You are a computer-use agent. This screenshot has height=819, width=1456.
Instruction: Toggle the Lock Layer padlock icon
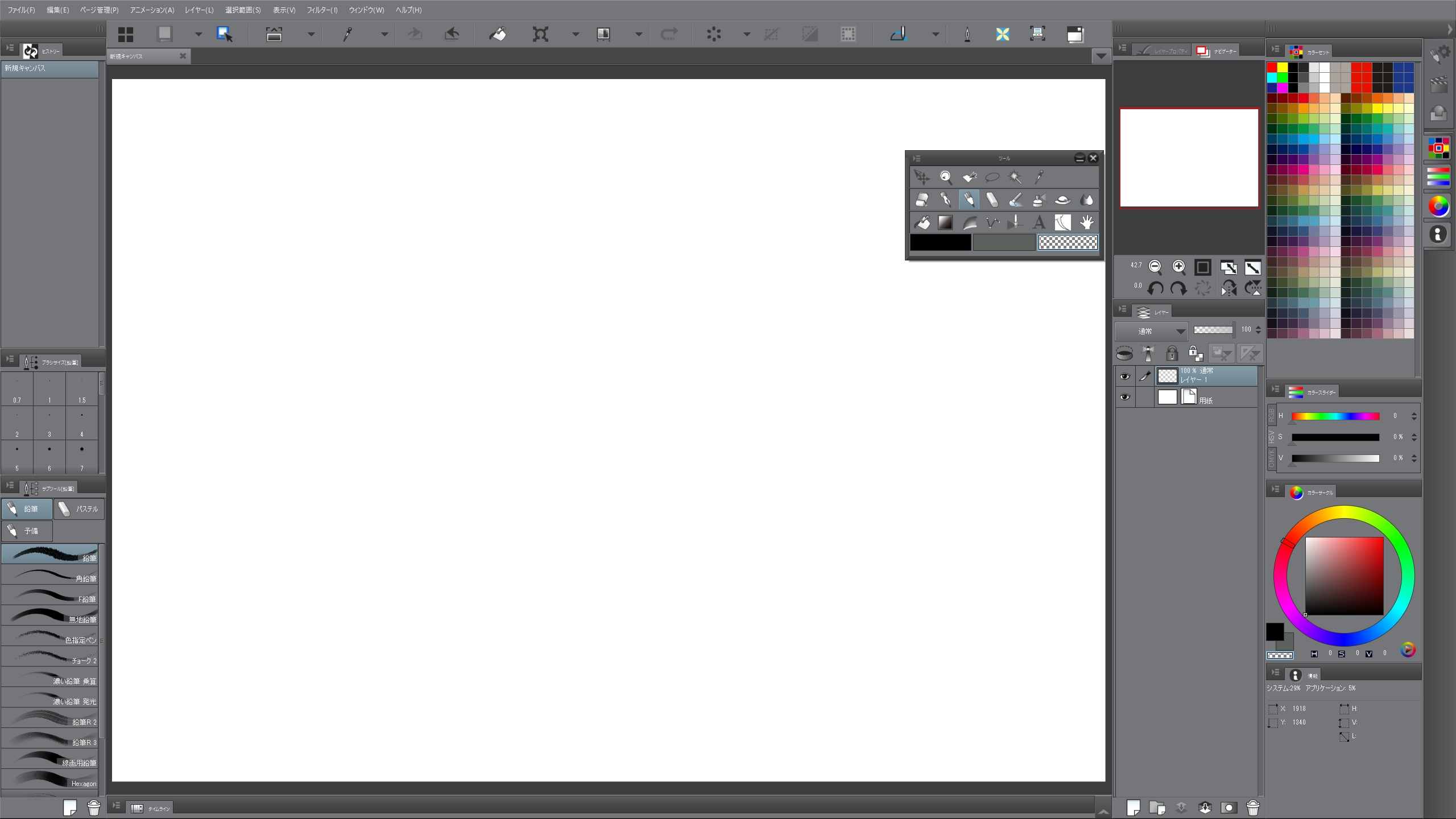point(1172,353)
